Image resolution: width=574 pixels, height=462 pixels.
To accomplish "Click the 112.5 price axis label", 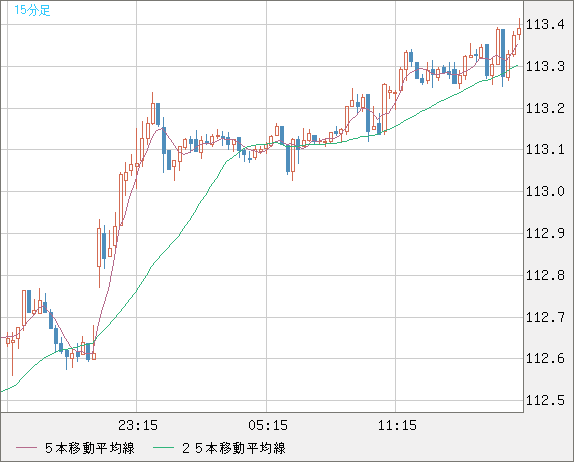I will (545, 400).
